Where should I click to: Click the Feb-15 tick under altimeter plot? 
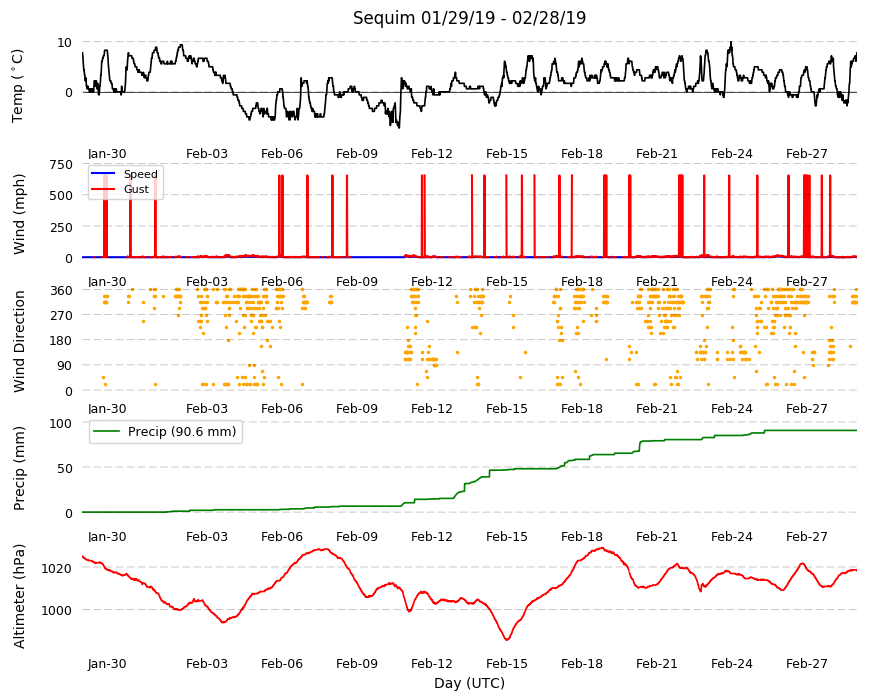[507, 663]
